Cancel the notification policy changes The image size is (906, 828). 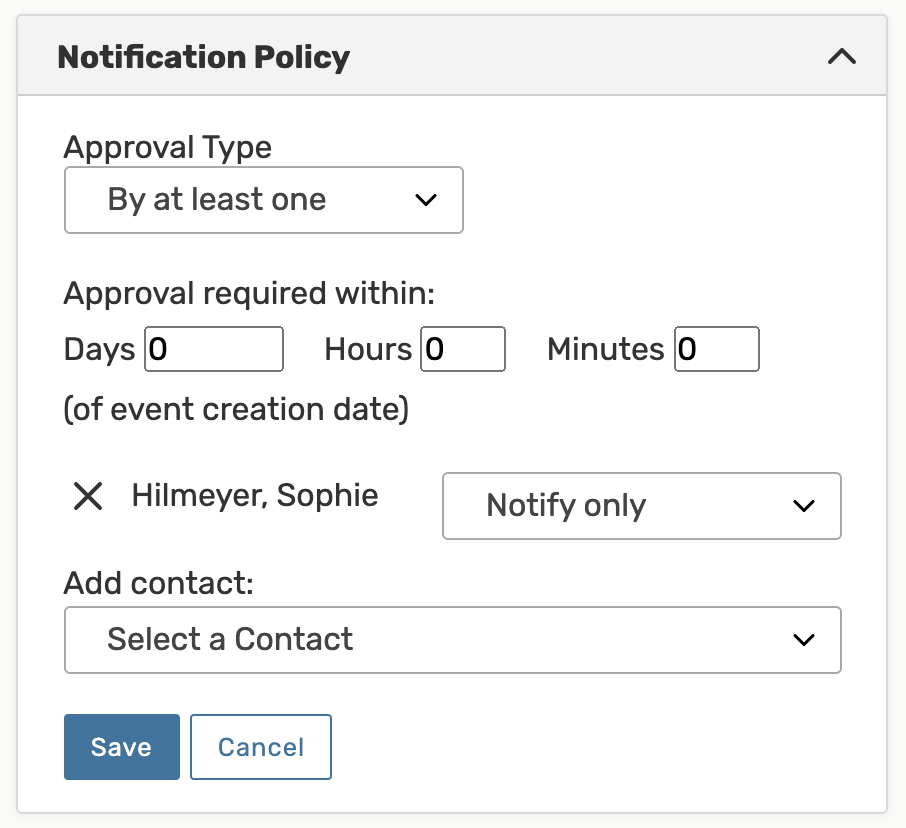pos(261,747)
